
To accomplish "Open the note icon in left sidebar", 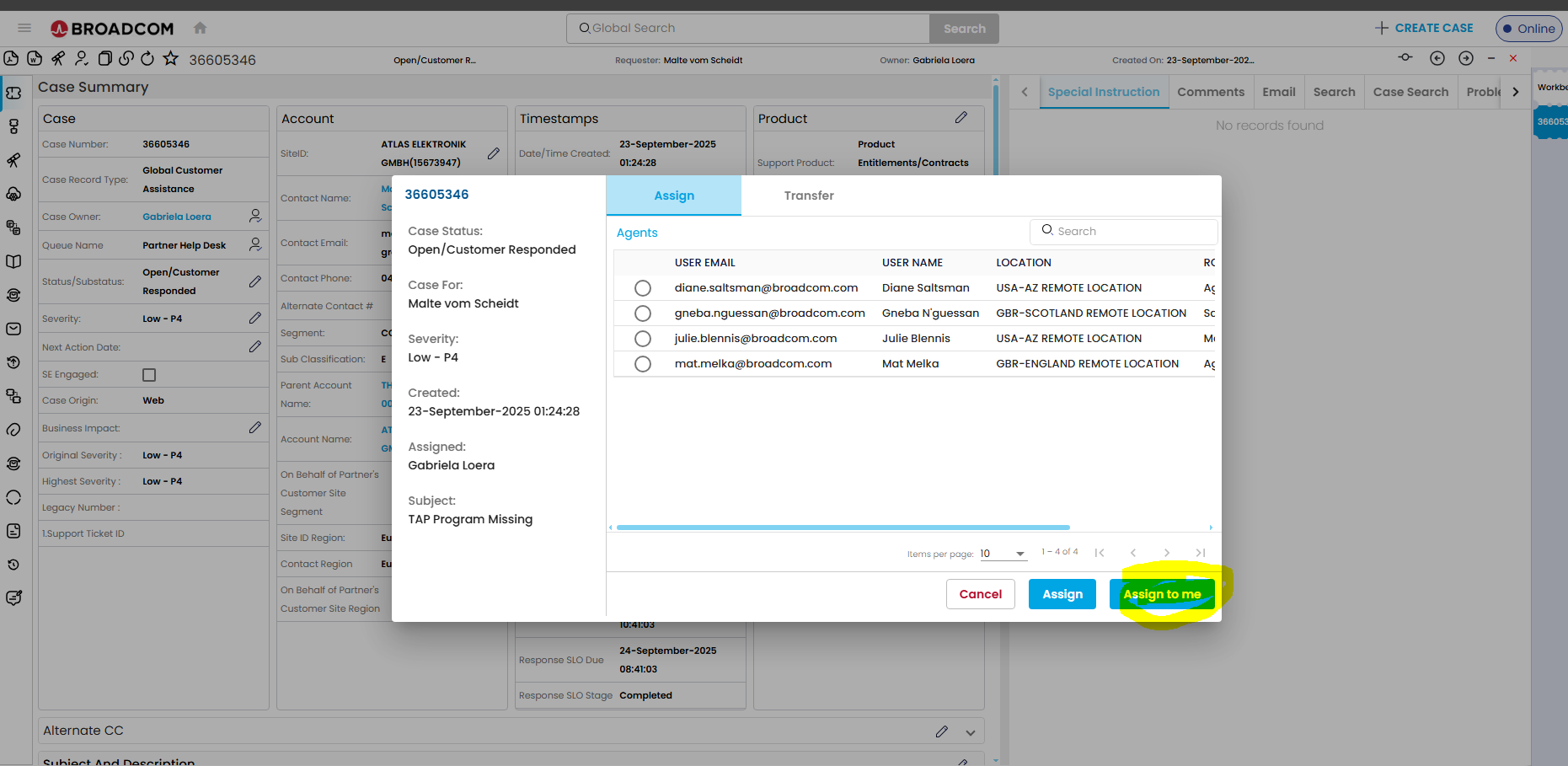I will [13, 531].
